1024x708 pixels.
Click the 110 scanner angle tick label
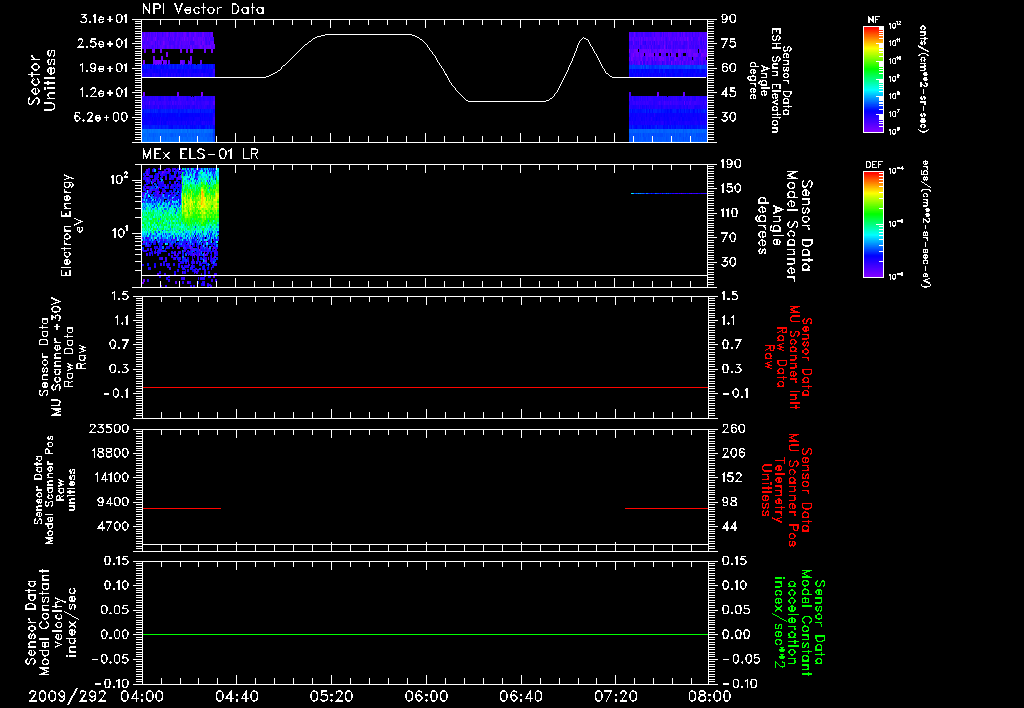coord(732,213)
